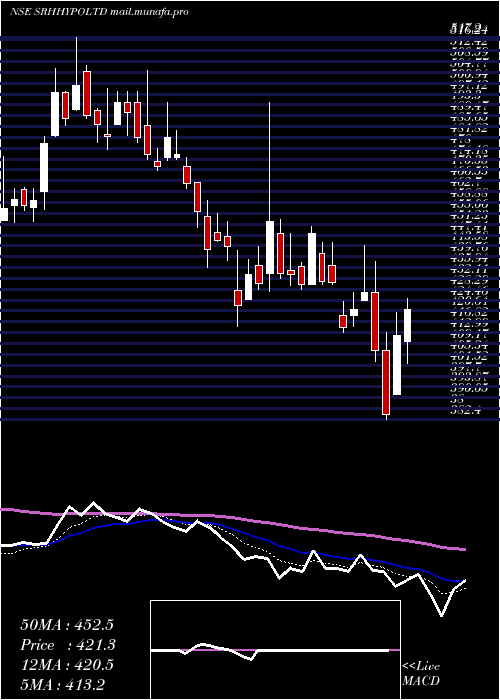Select the 12MA : 420.5 legend value
Viewport: 500px width, 700px height.
[67, 665]
